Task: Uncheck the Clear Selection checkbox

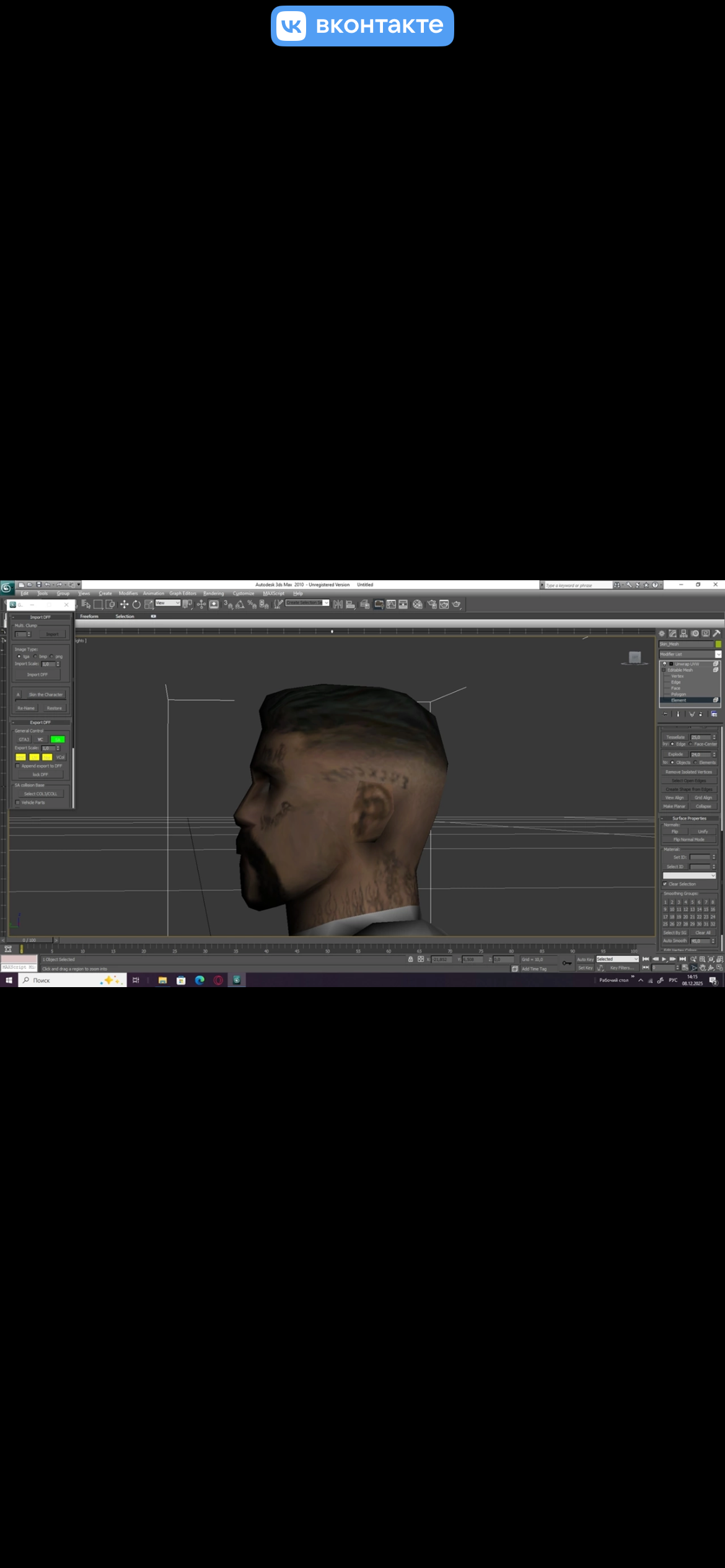Action: click(665, 884)
